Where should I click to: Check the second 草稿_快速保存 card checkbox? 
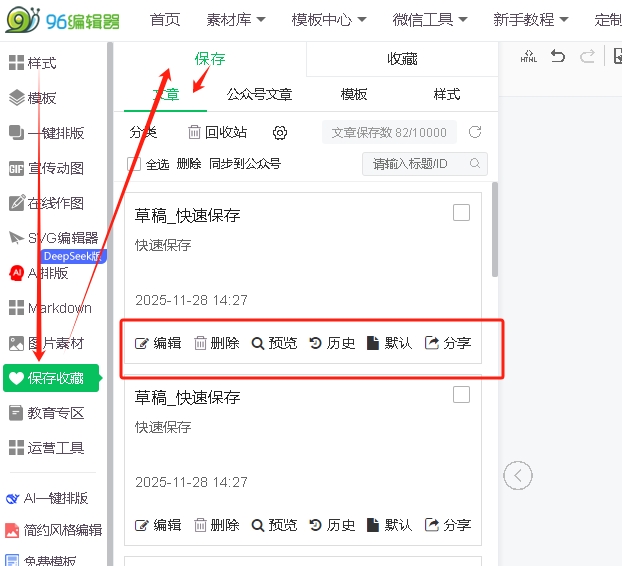(461, 395)
